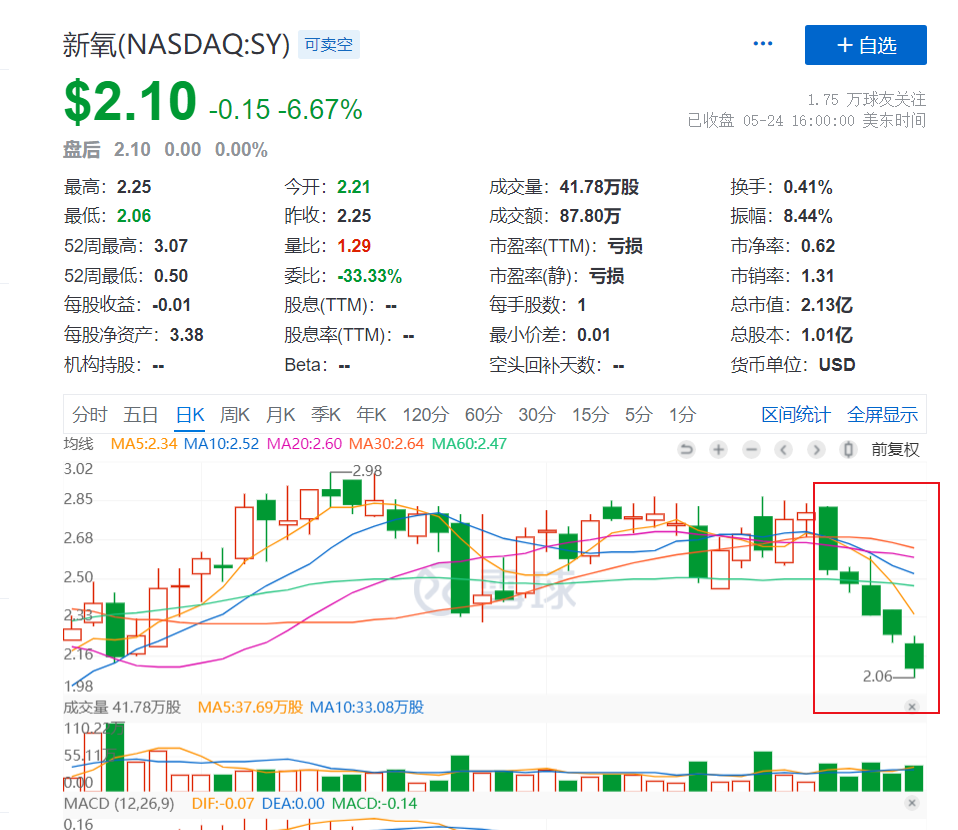The width and height of the screenshot is (958, 830).
Task: Click the 2.98 high marker on chart
Action: coord(367,471)
